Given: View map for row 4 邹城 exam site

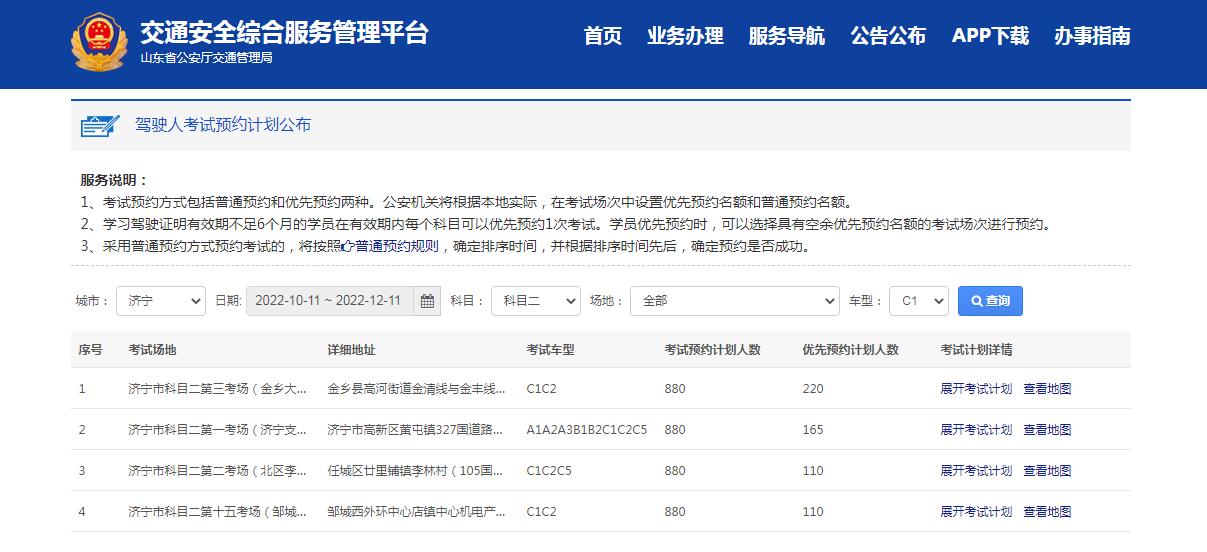Looking at the screenshot, I should (x=1047, y=512).
